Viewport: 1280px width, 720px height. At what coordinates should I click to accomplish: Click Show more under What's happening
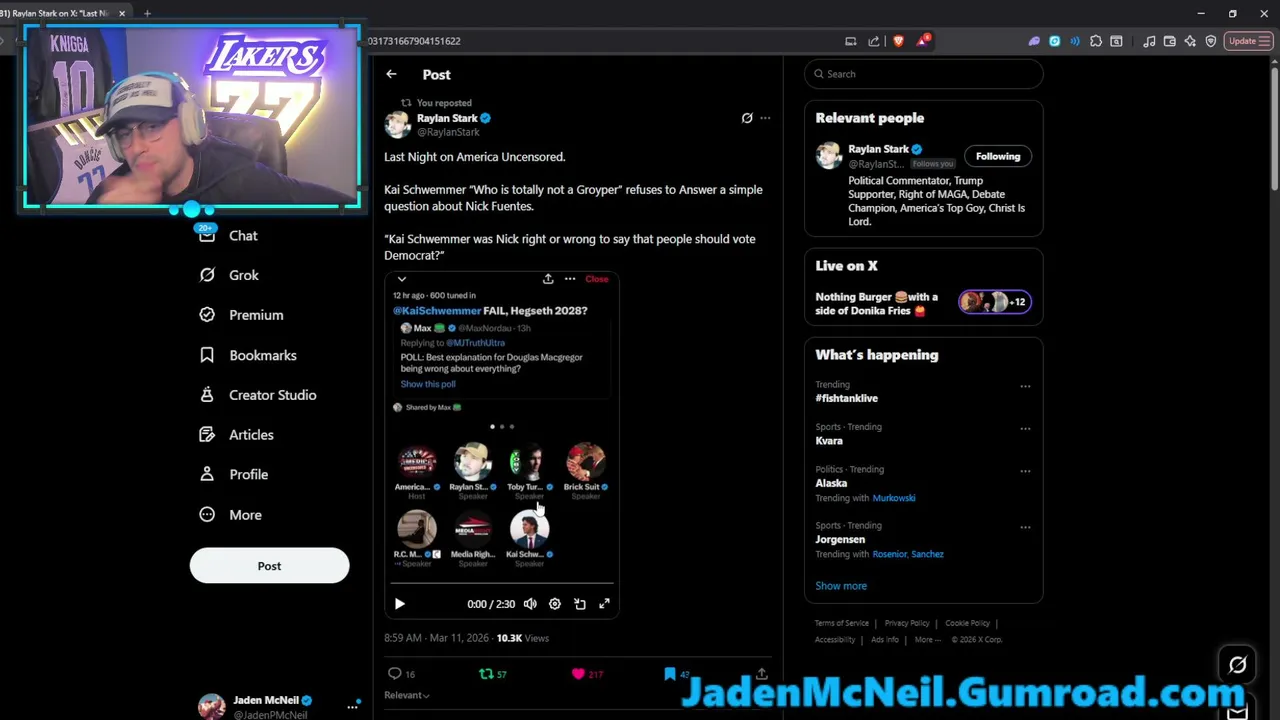[x=841, y=586]
